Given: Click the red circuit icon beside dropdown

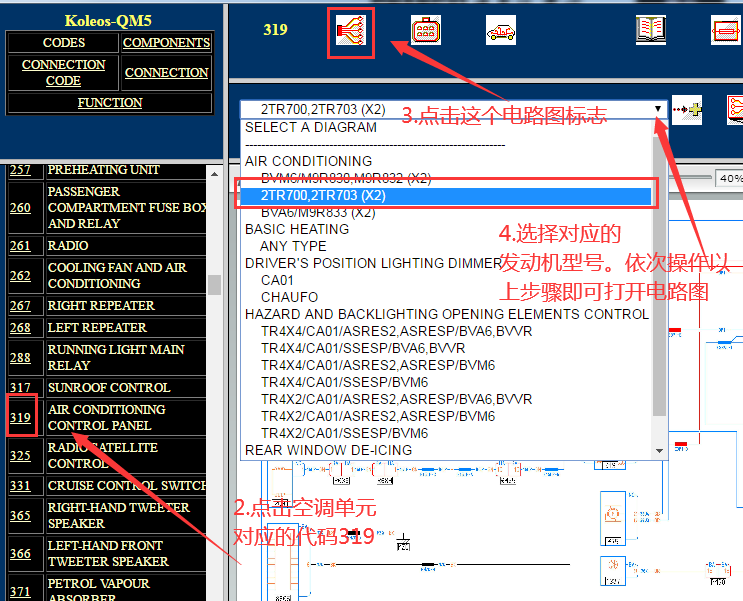Looking at the screenshot, I should pyautogui.click(x=735, y=110).
